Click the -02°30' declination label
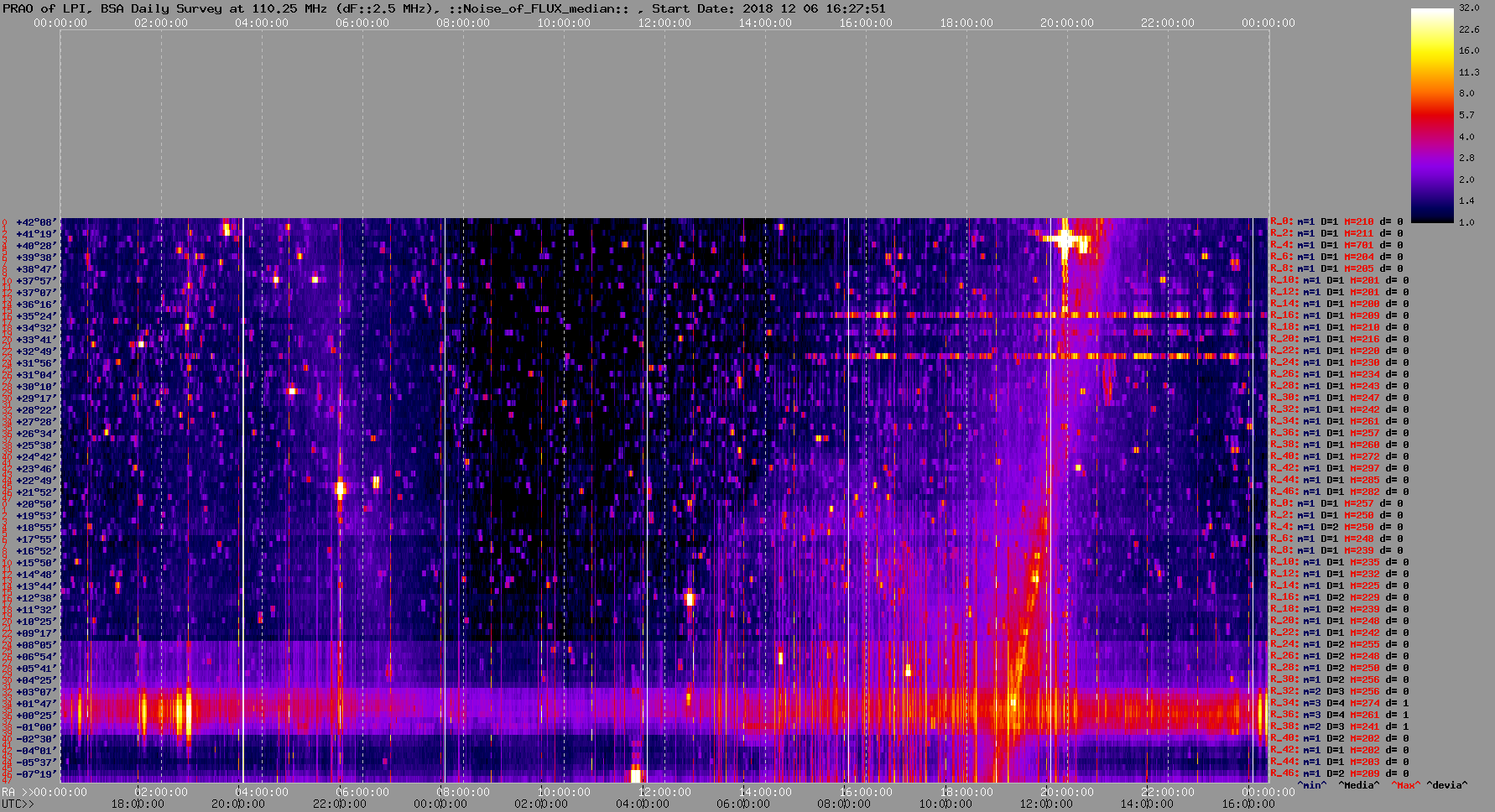The width and height of the screenshot is (1495, 812). click(x=37, y=739)
